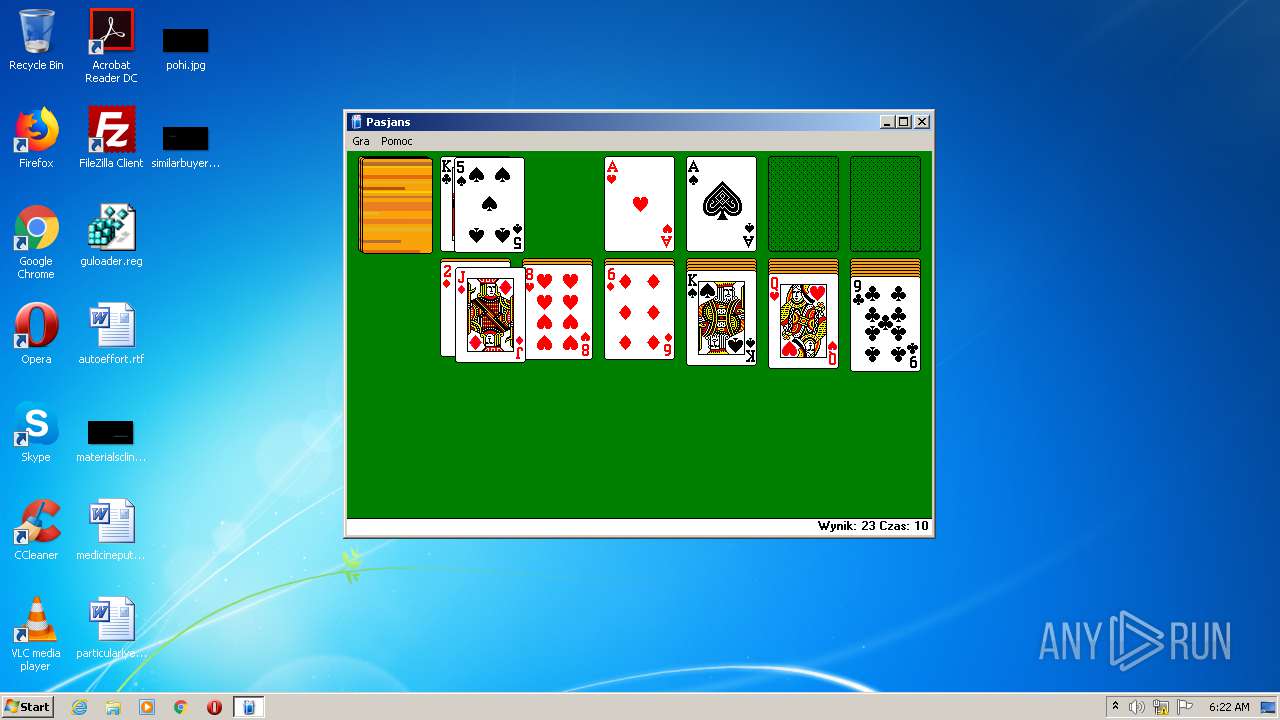Screen dimensions: 1280x720
Task: Launch Skype from the desktop
Action: point(36,432)
